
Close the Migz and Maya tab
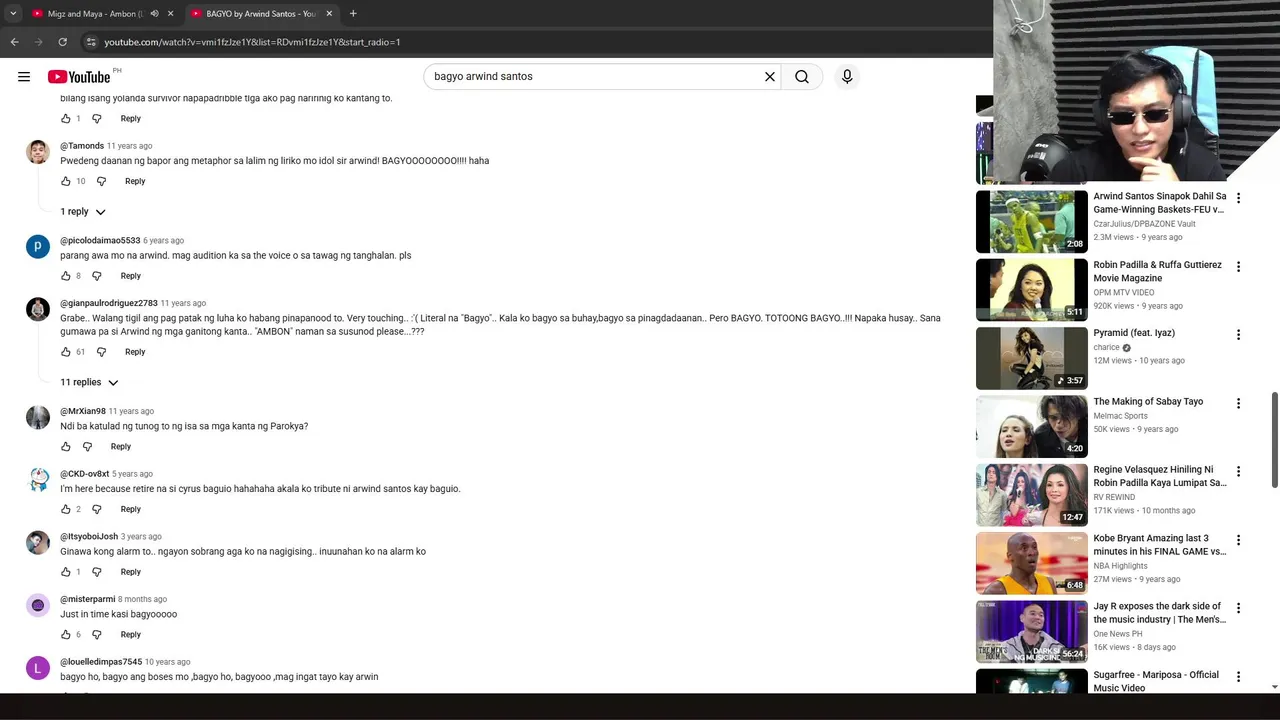click(170, 14)
